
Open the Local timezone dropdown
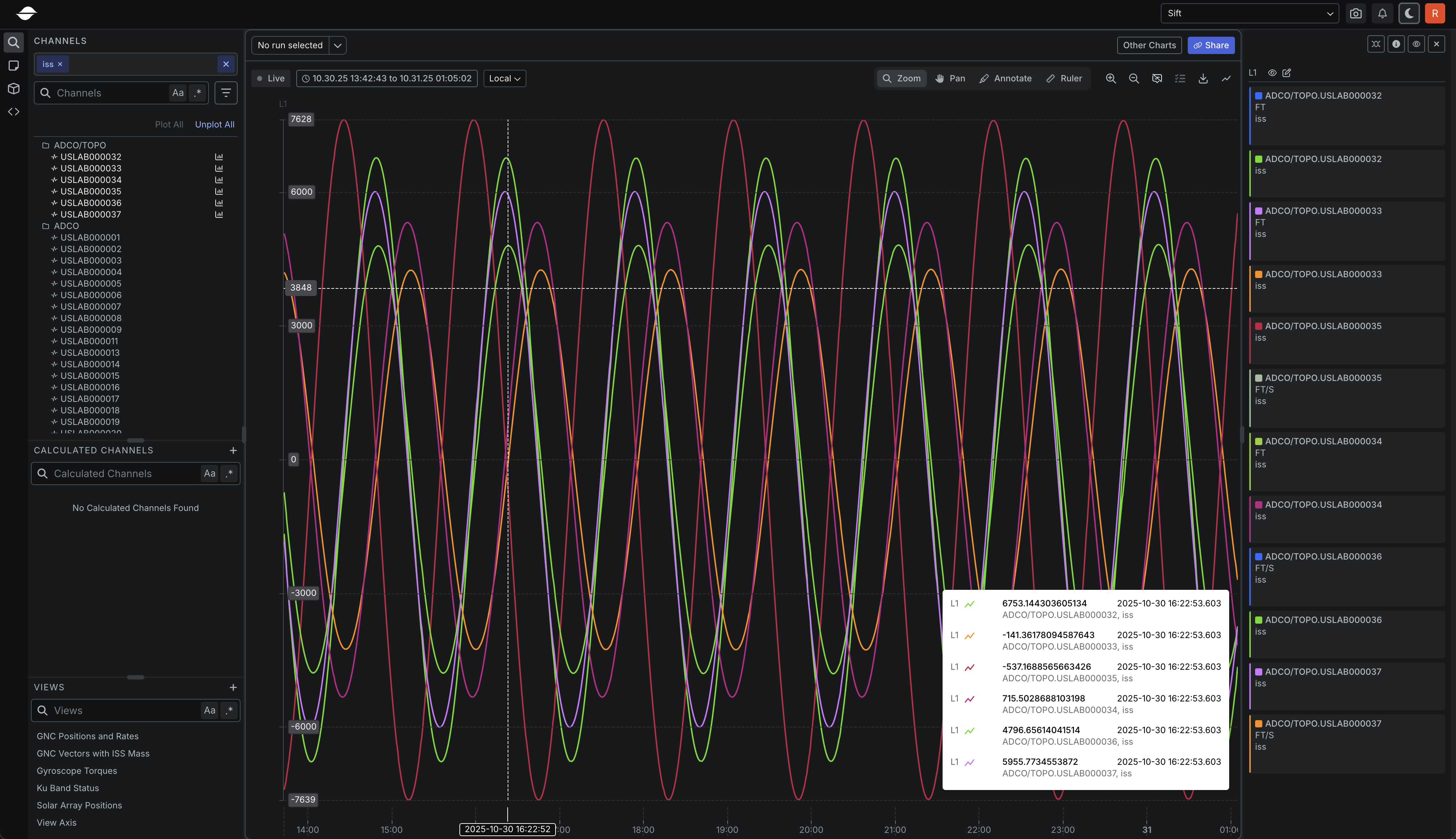tap(505, 78)
